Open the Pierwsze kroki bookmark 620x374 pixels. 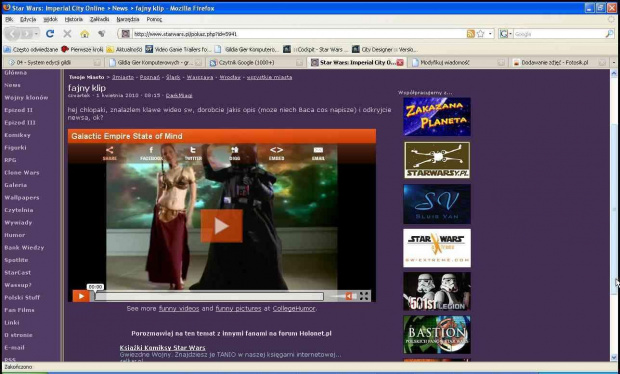[82, 49]
